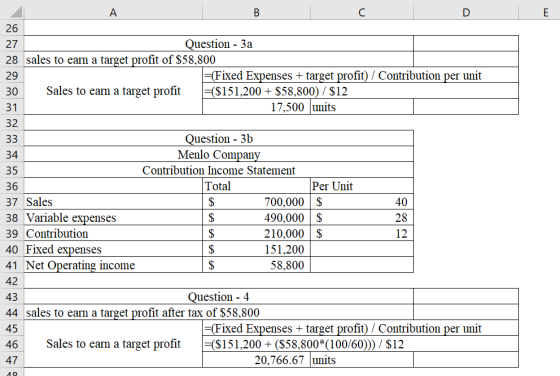
Task: Click the formula text cell in row 45
Action: tap(360, 328)
